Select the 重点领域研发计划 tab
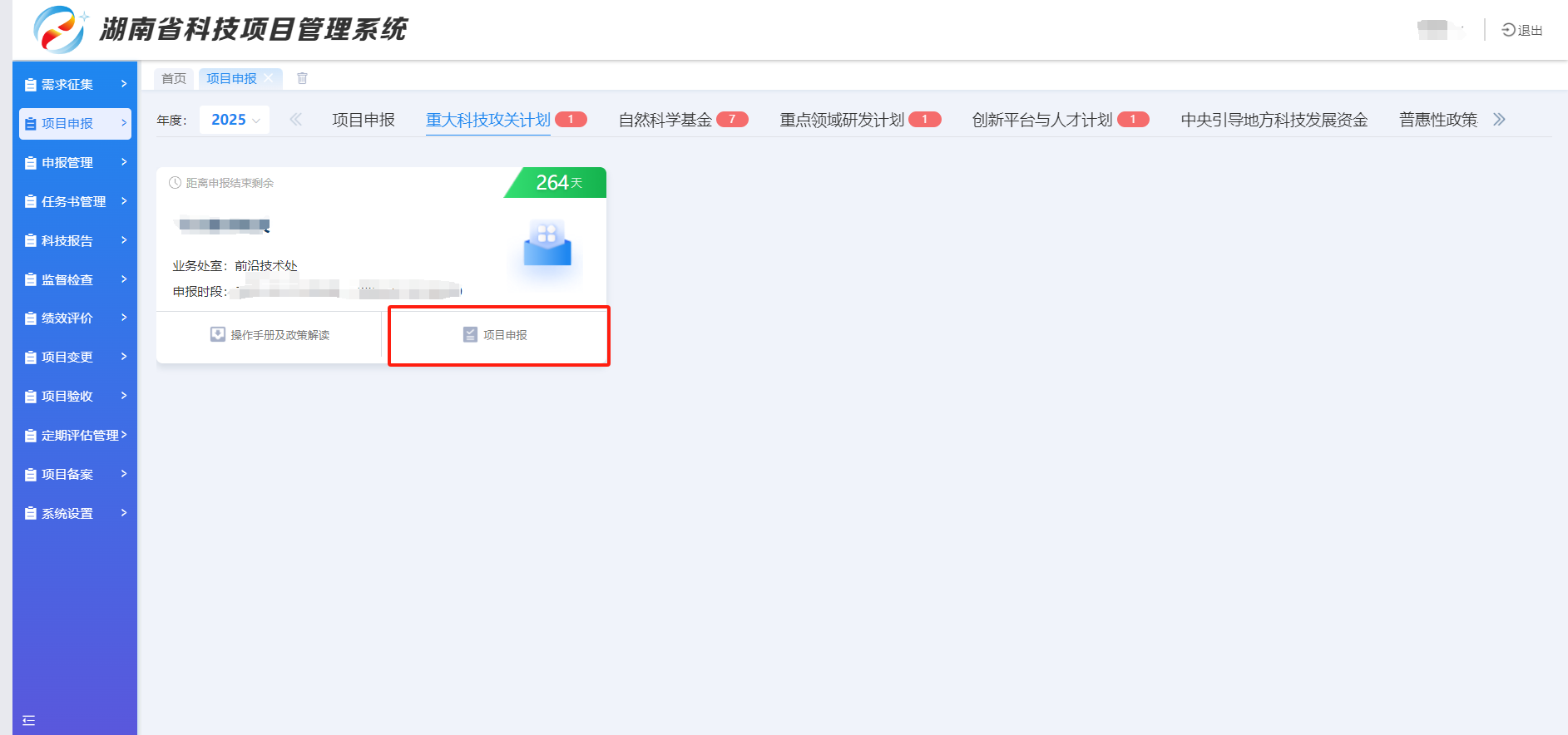Image resolution: width=1568 pixels, height=735 pixels. [842, 120]
